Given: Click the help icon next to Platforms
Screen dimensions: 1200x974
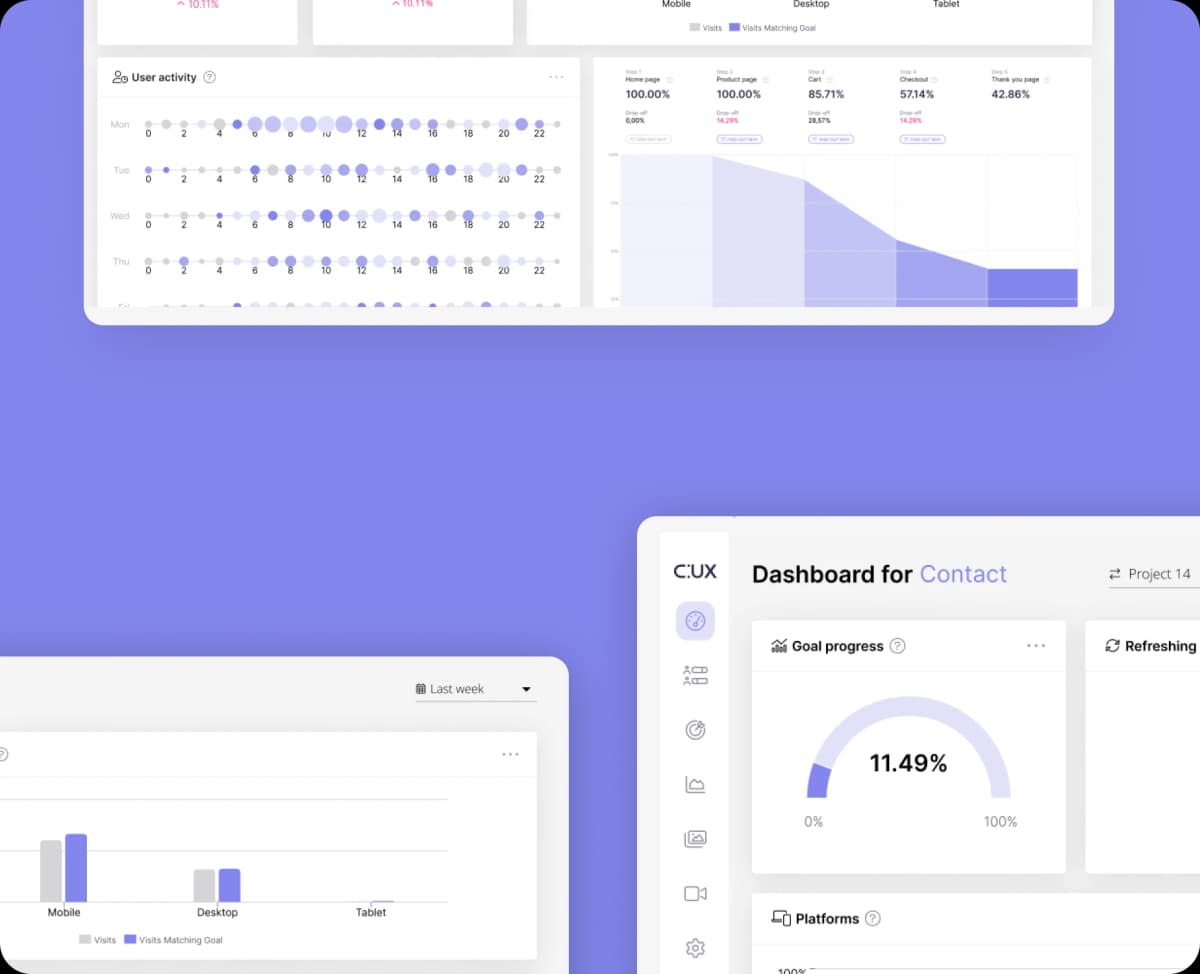Looking at the screenshot, I should pos(872,918).
